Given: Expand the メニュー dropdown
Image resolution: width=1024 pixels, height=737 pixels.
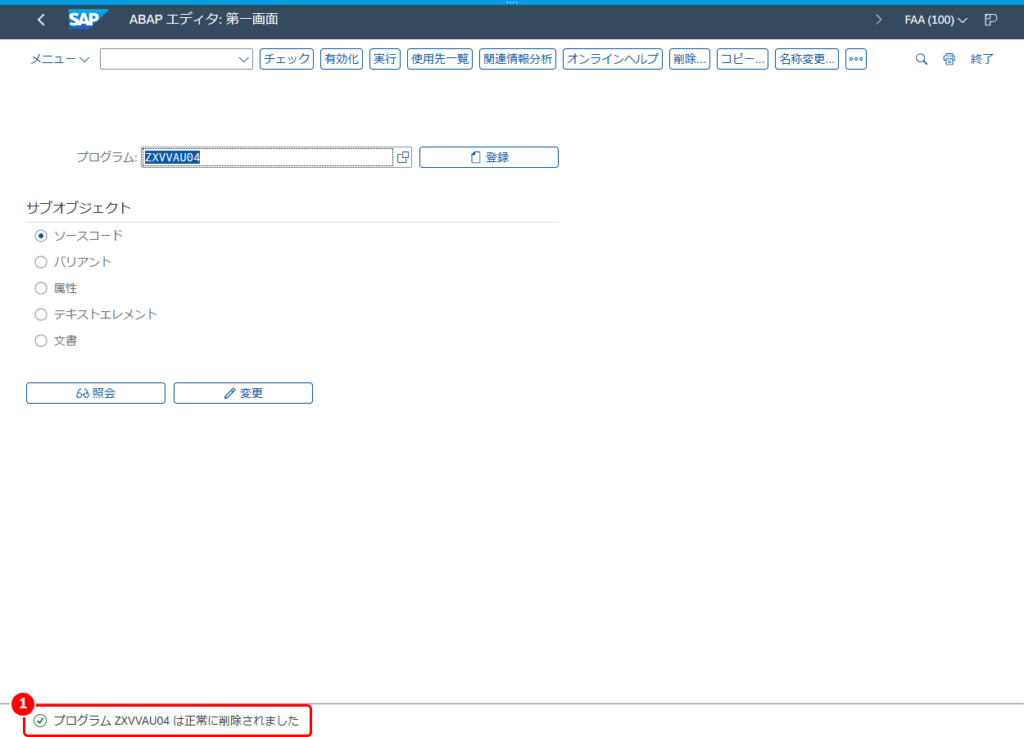Looking at the screenshot, I should tap(59, 59).
